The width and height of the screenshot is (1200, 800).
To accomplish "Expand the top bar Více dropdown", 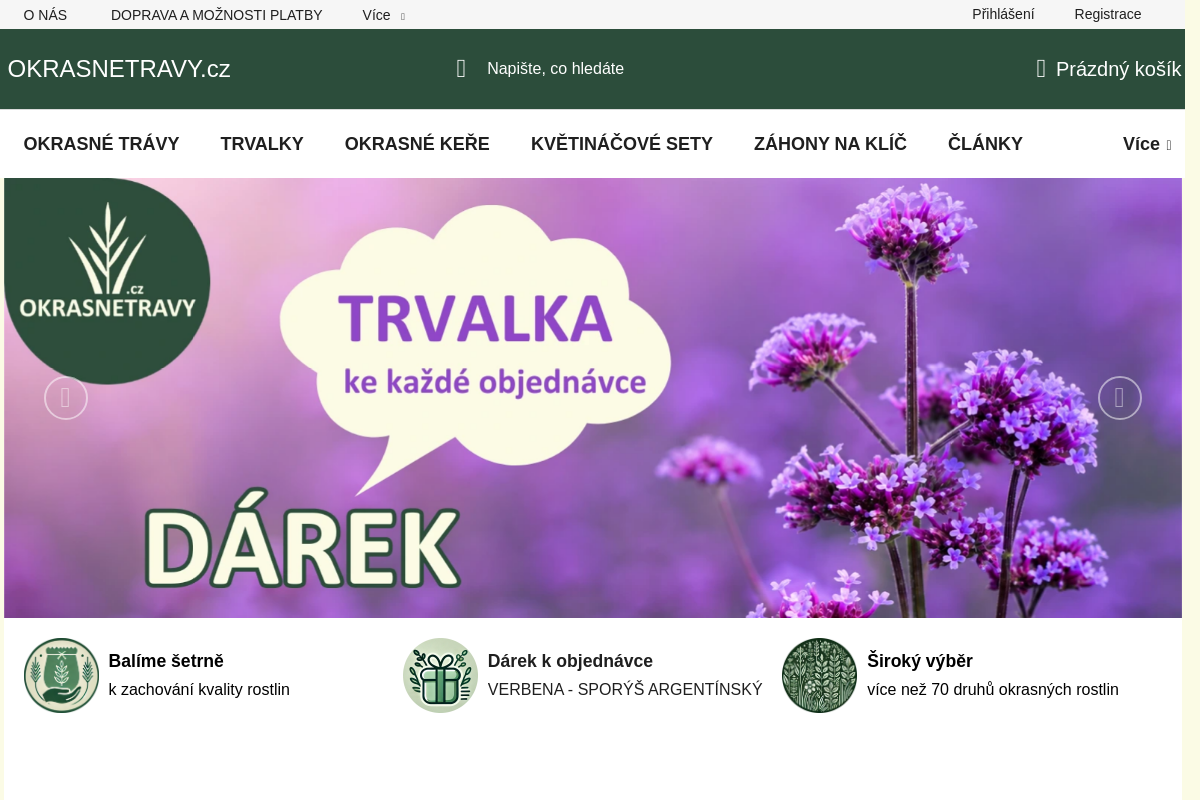I will pyautogui.click(x=384, y=15).
